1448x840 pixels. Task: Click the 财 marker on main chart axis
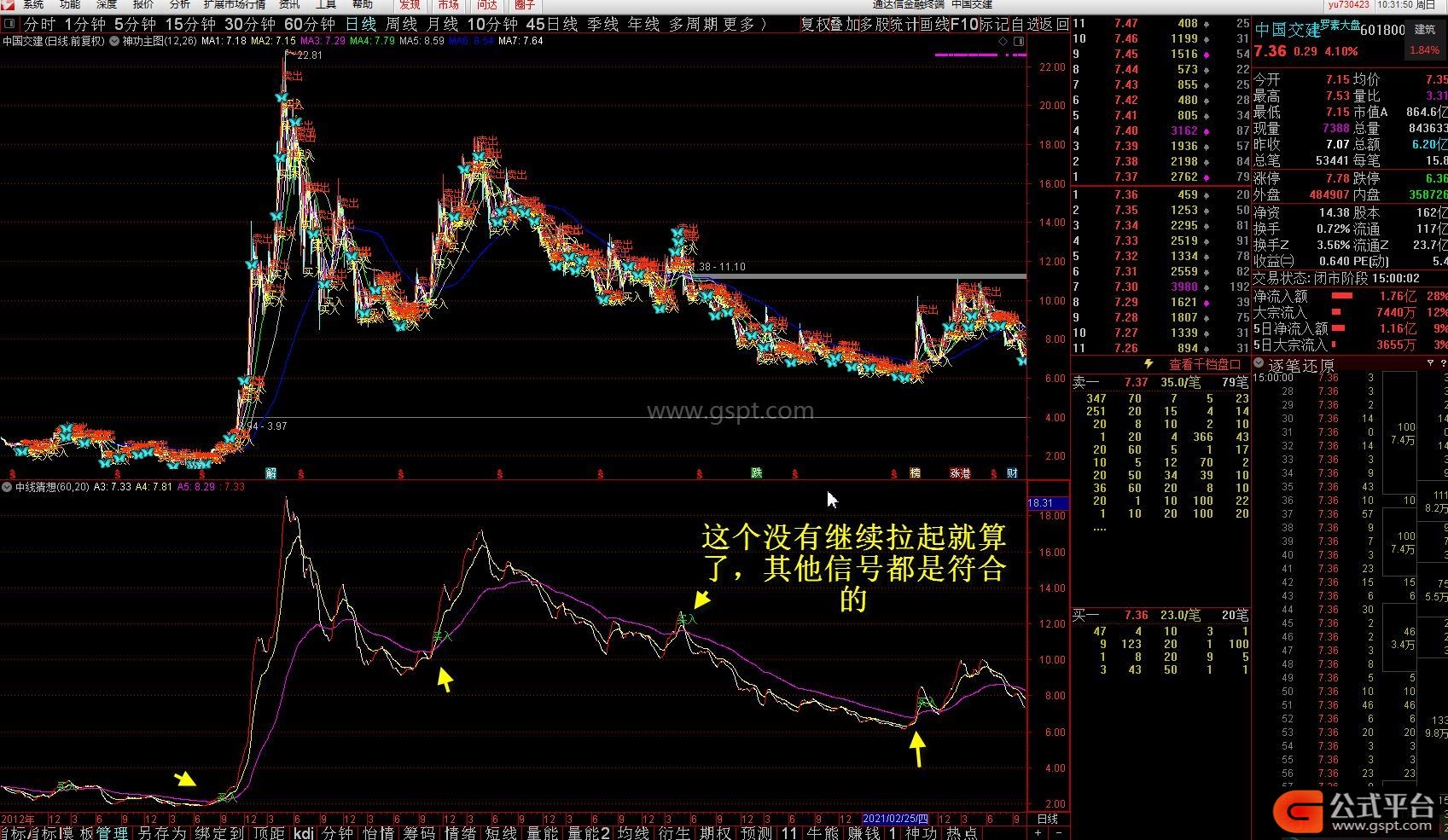[x=1012, y=473]
